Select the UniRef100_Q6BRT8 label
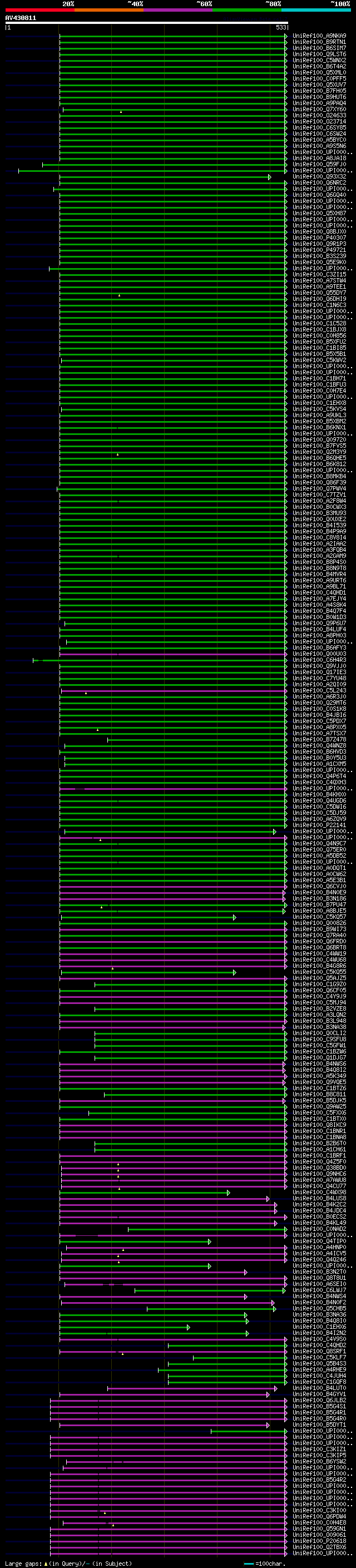Image resolution: width=356 pixels, height=1568 pixels. tap(319, 947)
